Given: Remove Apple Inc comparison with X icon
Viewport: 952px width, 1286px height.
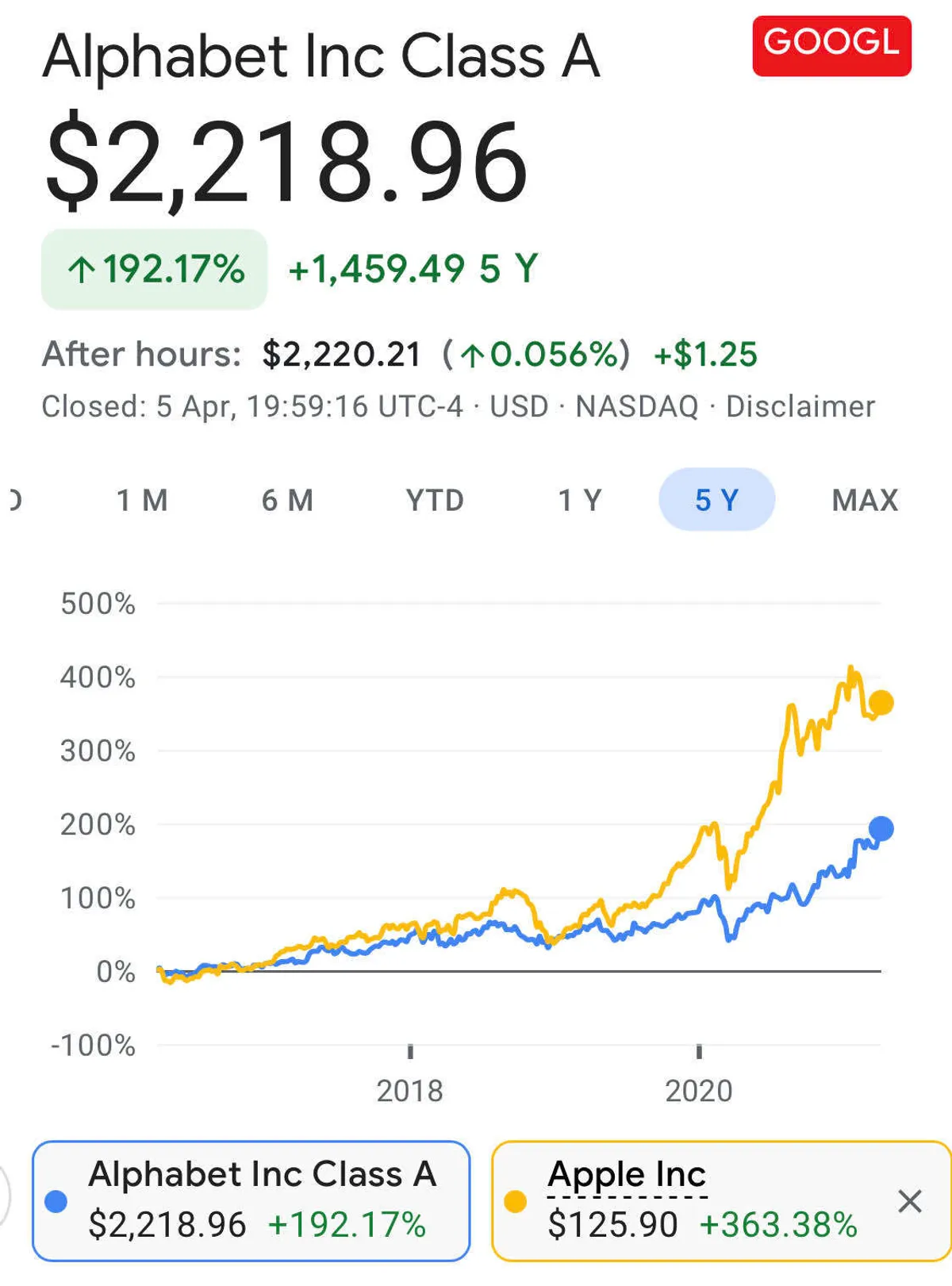Looking at the screenshot, I should [x=909, y=1201].
